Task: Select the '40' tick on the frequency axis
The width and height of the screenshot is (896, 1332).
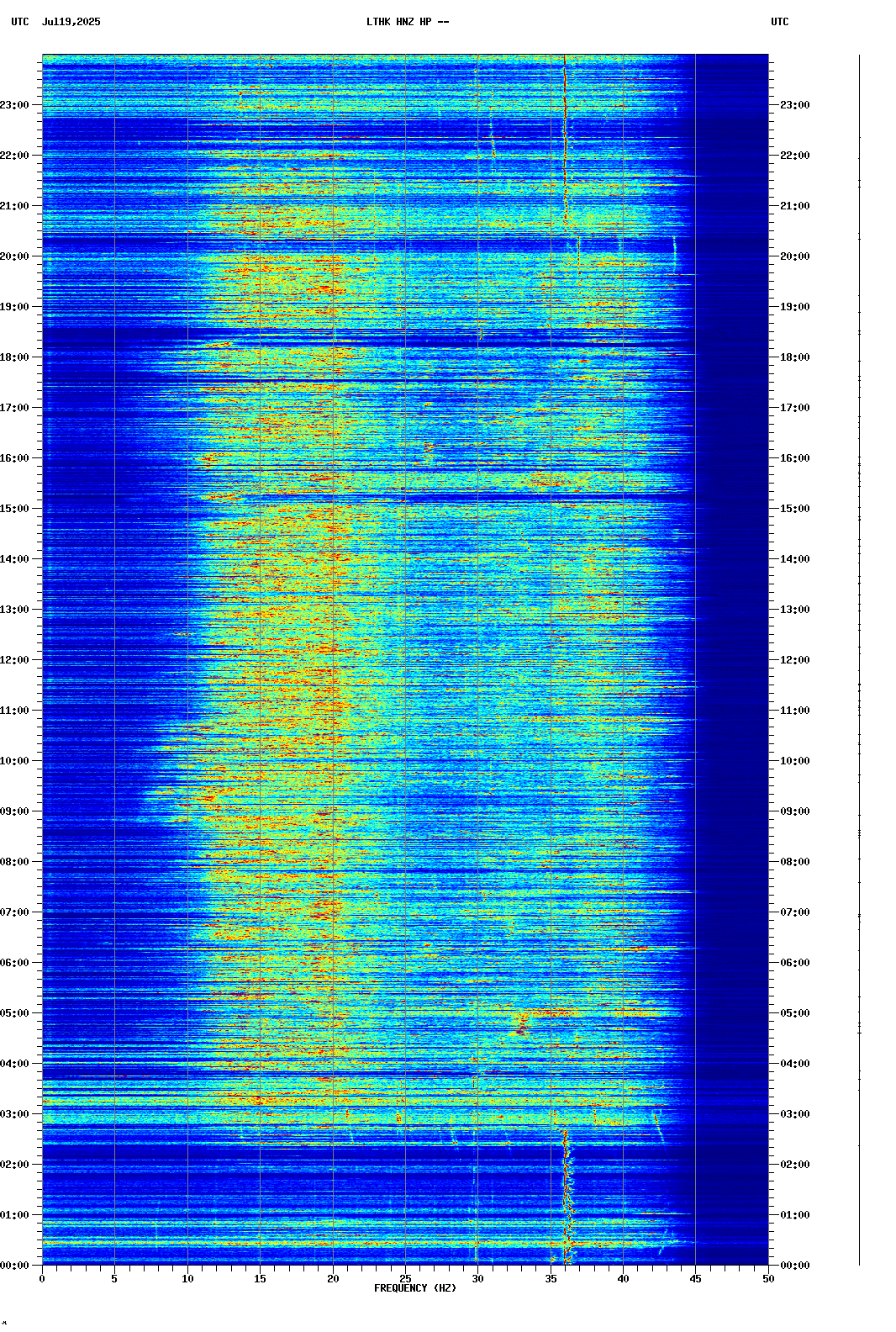Action: point(623,1279)
